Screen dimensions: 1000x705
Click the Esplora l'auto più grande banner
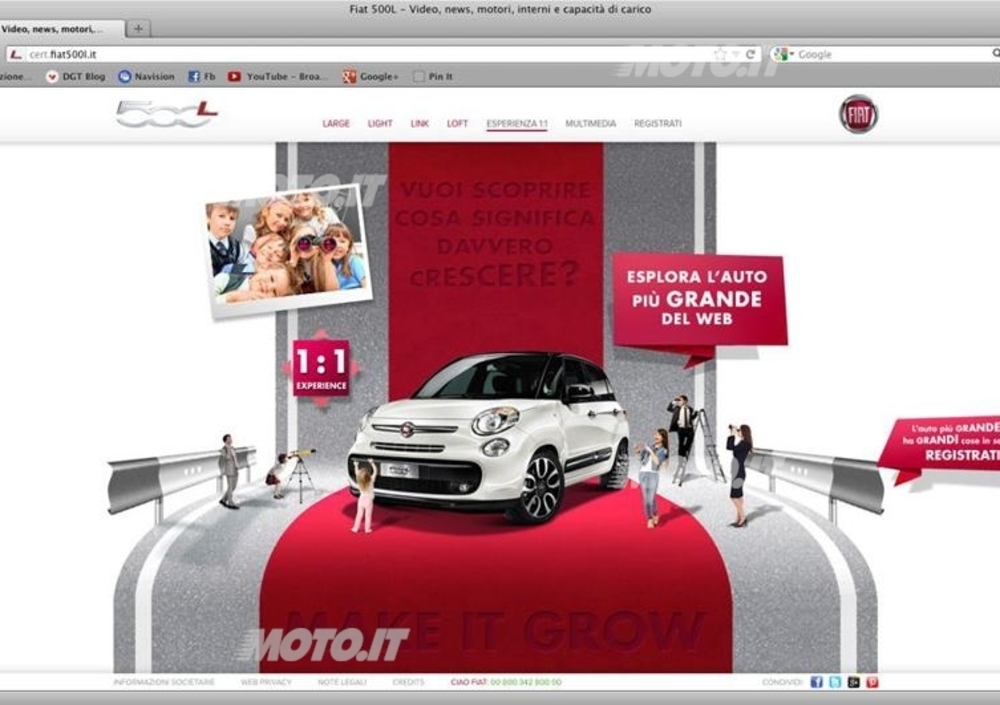(699, 297)
